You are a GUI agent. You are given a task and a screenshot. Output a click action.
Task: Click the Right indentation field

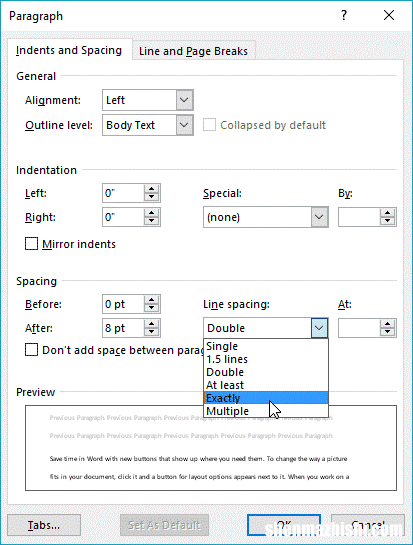pos(123,217)
